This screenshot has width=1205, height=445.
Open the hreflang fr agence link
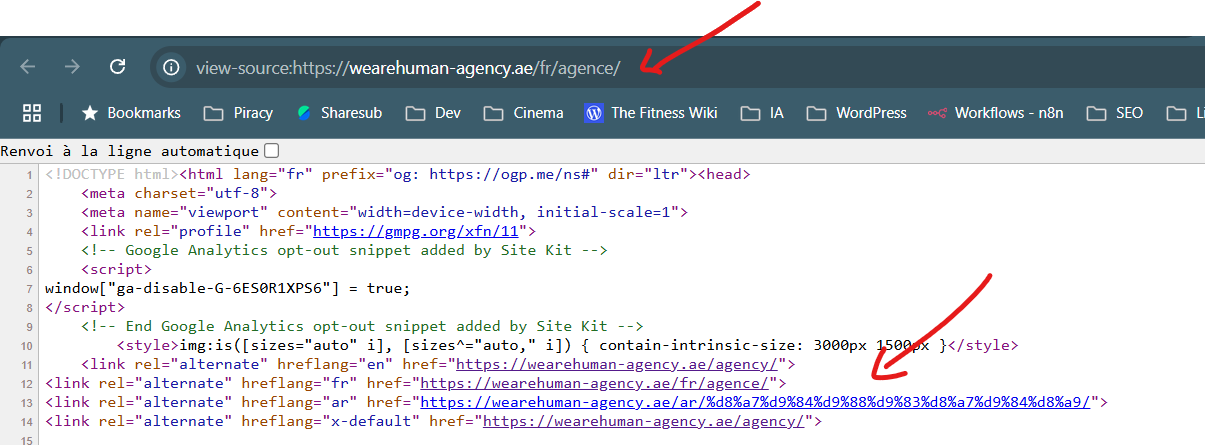[x=594, y=383]
